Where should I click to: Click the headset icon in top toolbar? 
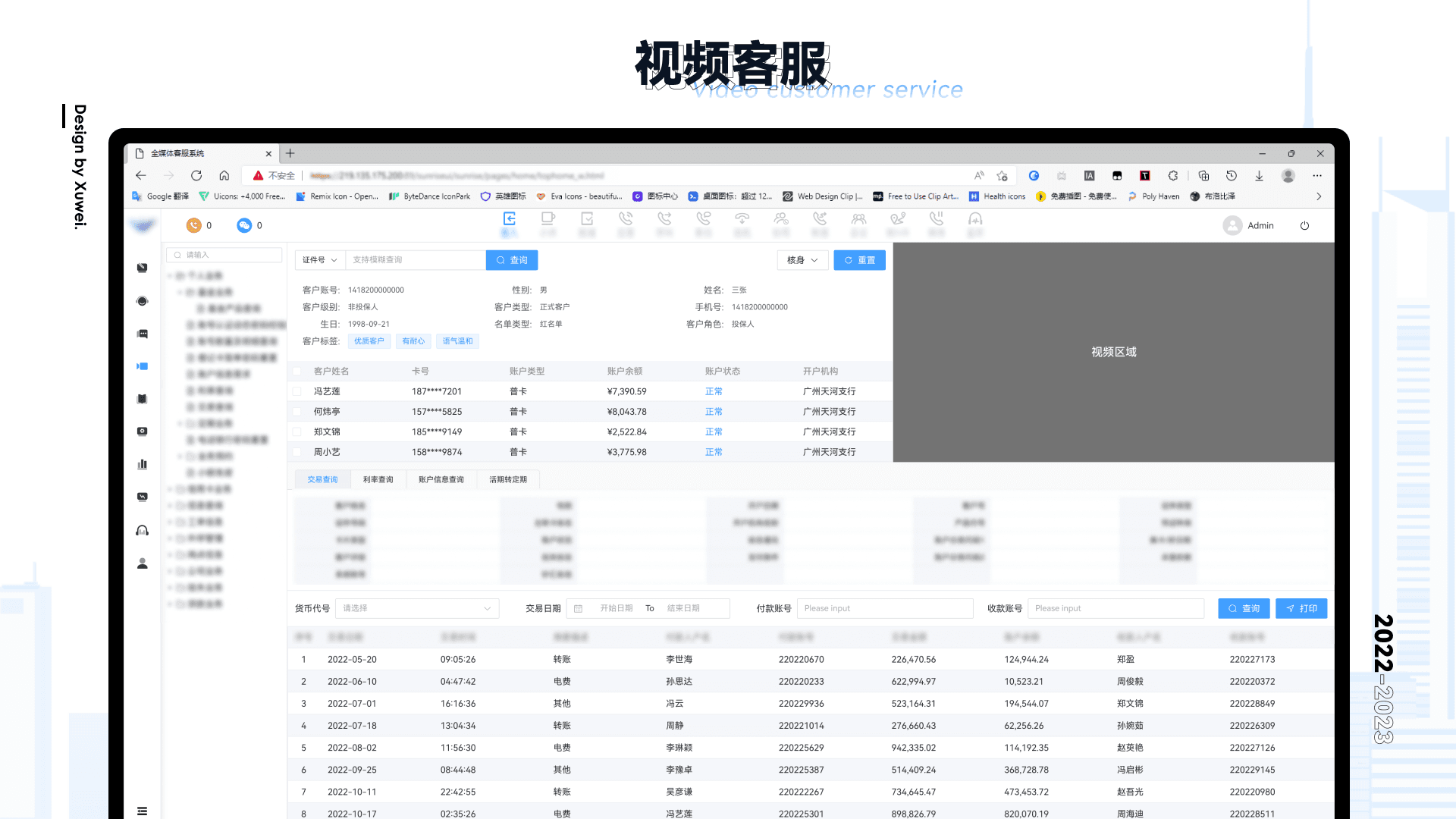[x=975, y=219]
